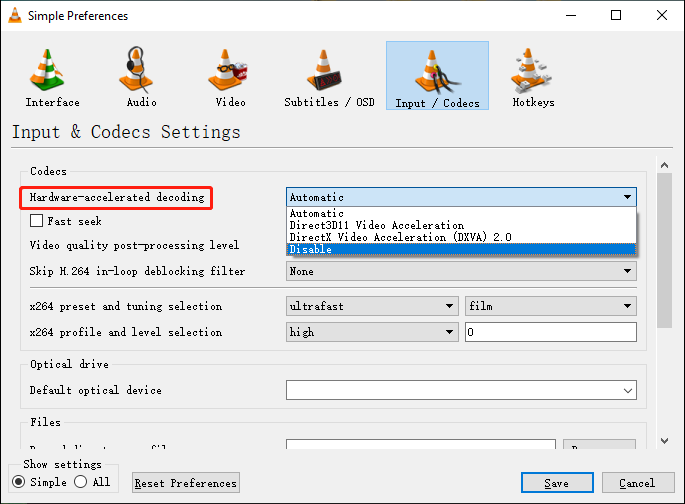Click Reset Preferences button
Viewport: 685px width, 504px height.
[x=186, y=483]
